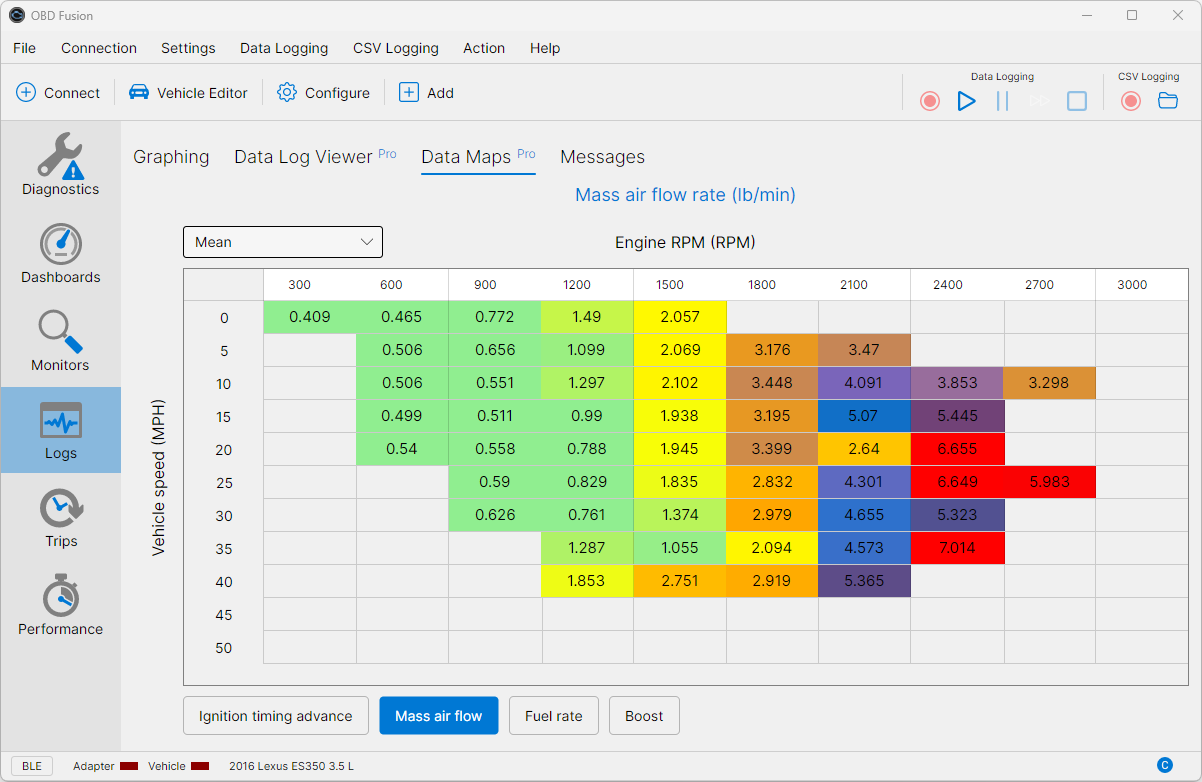Start CSV Logging recording

click(1130, 100)
